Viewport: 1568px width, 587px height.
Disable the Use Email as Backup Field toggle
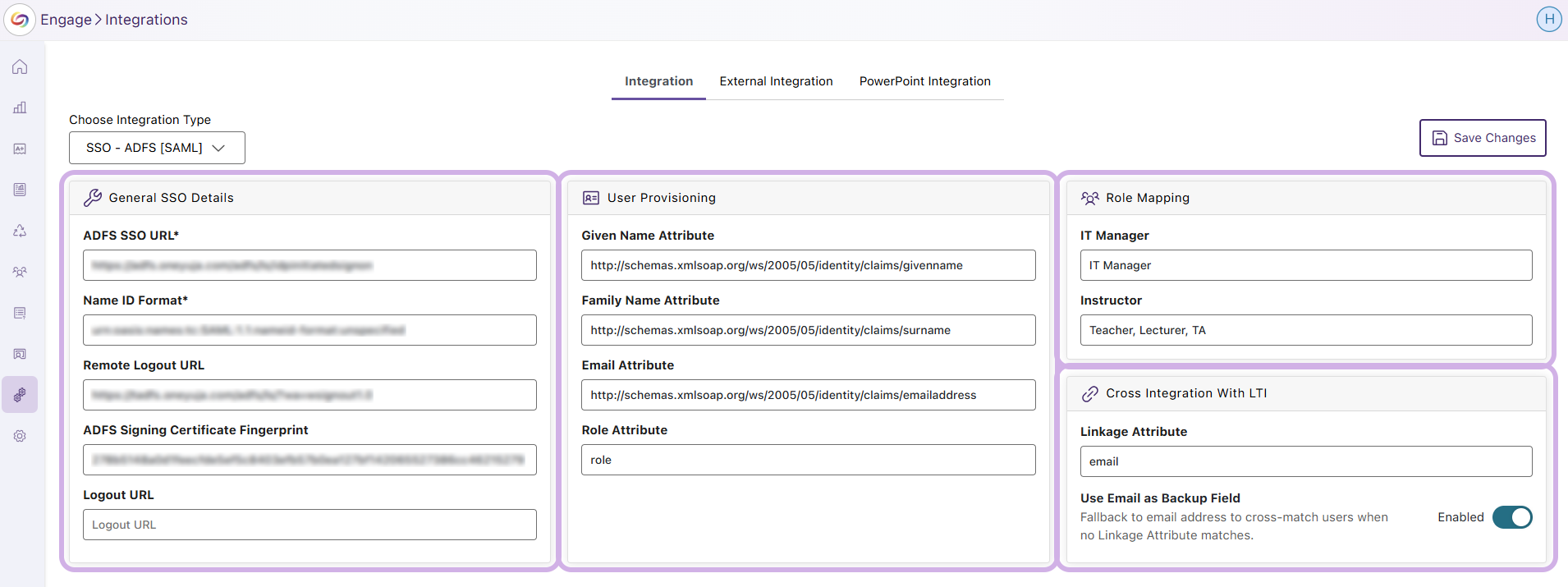tap(1512, 517)
